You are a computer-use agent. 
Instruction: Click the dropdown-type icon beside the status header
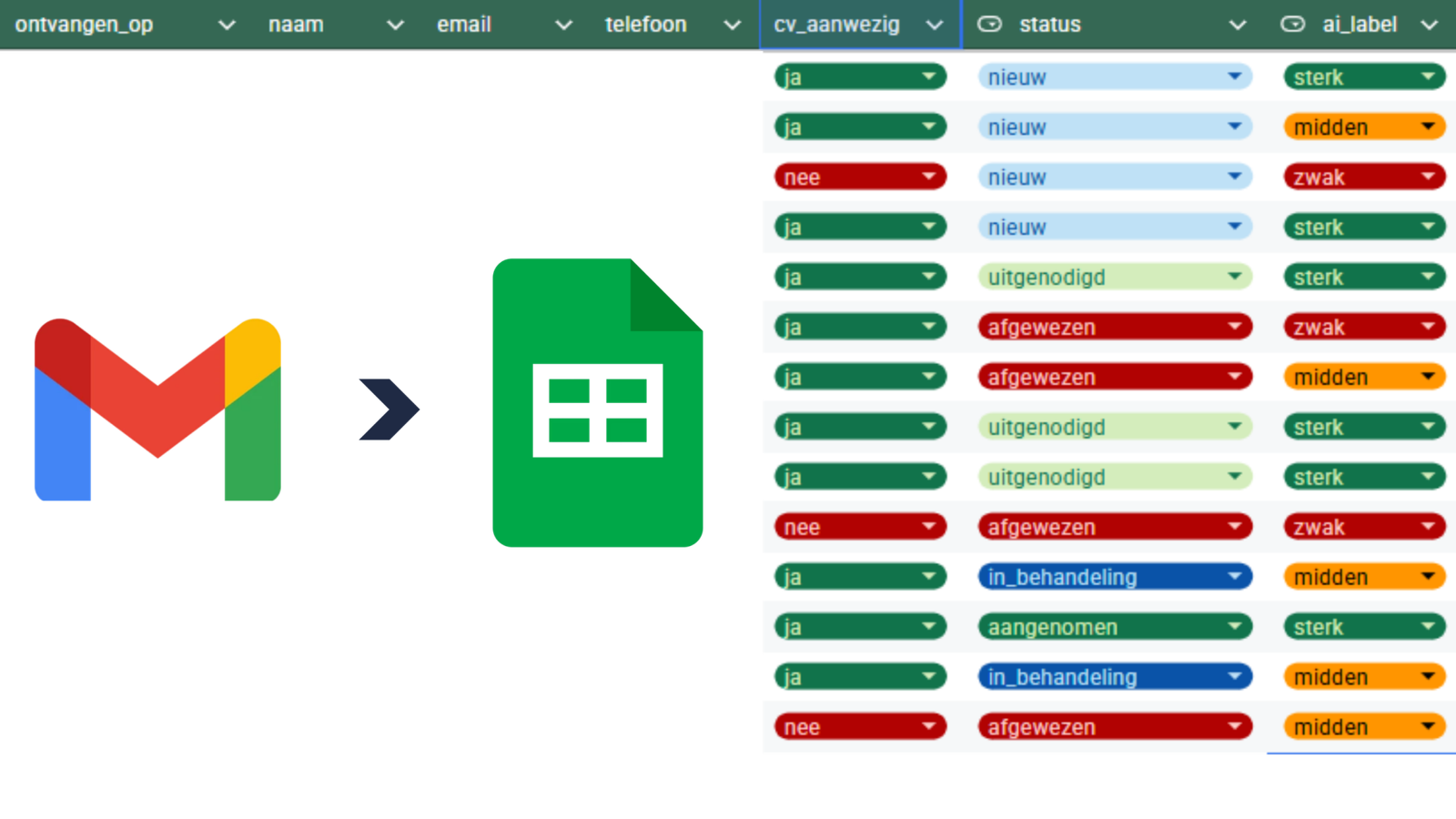pyautogui.click(x=989, y=25)
